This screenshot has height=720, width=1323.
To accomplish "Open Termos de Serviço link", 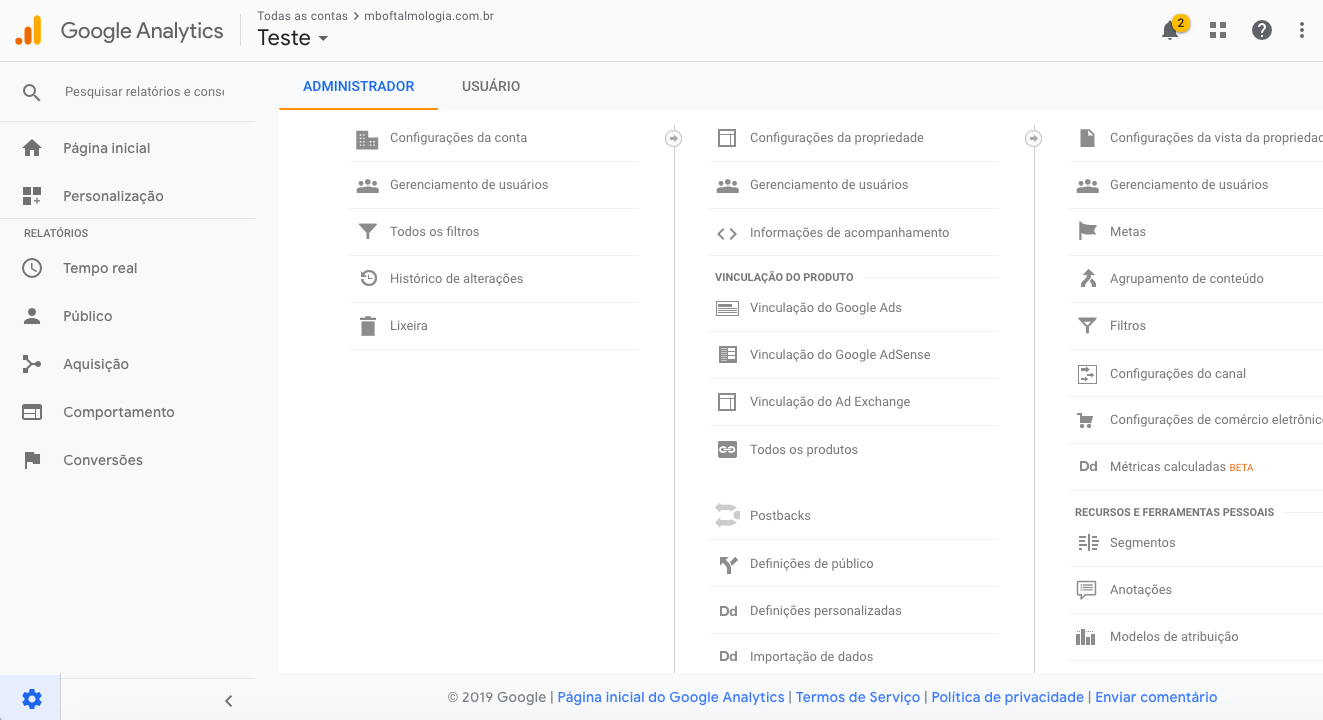I will tap(858, 697).
